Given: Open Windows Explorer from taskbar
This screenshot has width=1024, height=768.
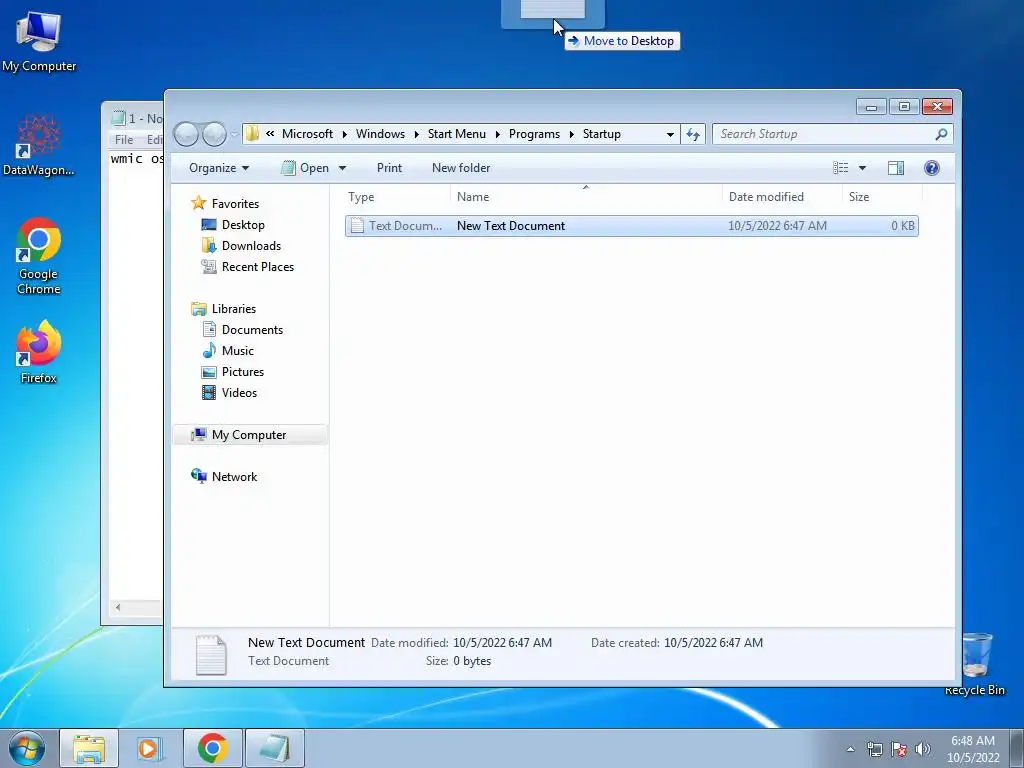Looking at the screenshot, I should click(x=89, y=748).
